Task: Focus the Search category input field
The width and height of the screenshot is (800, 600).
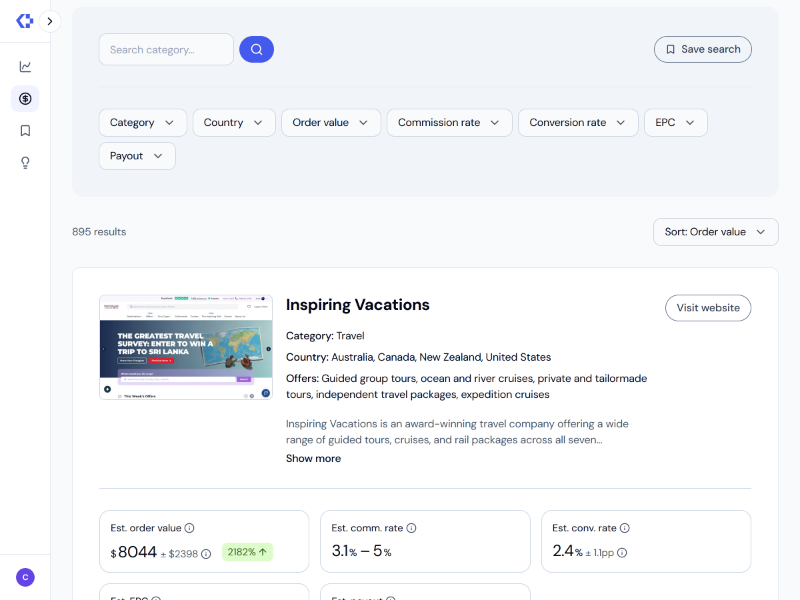Action: [166, 49]
